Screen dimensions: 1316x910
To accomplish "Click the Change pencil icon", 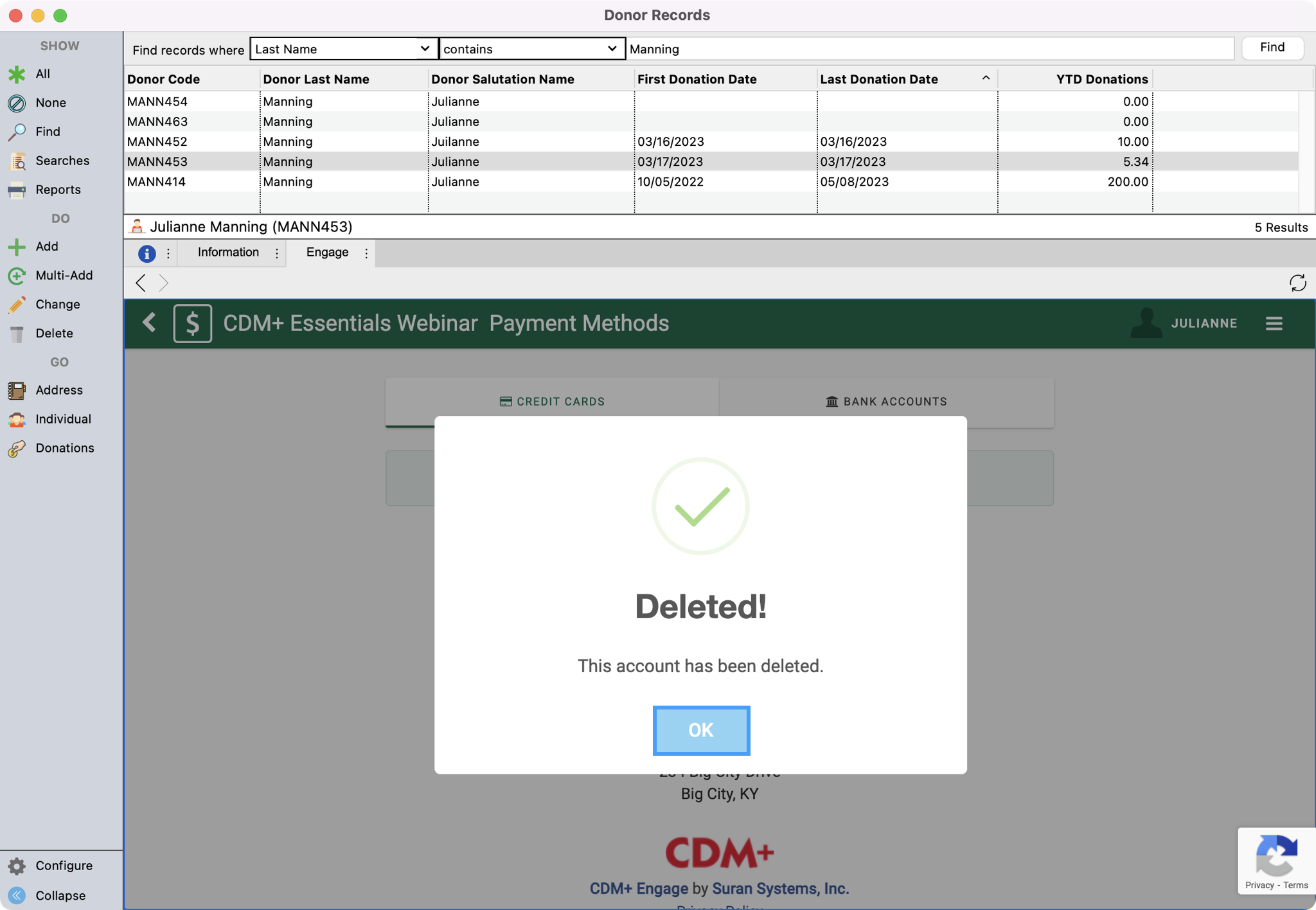I will 17,305.
